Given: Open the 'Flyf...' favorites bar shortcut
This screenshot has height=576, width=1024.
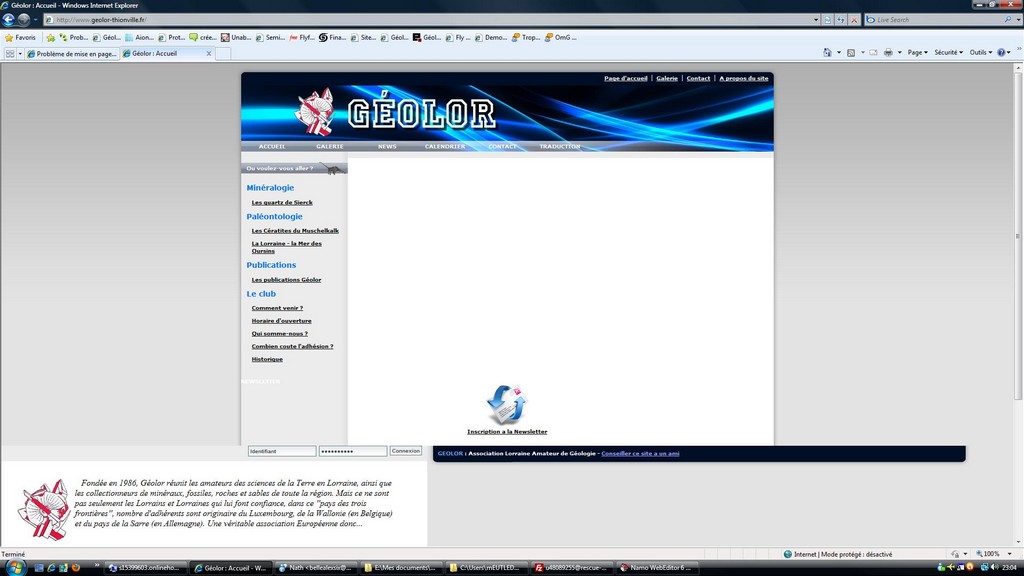Looking at the screenshot, I should (x=302, y=37).
